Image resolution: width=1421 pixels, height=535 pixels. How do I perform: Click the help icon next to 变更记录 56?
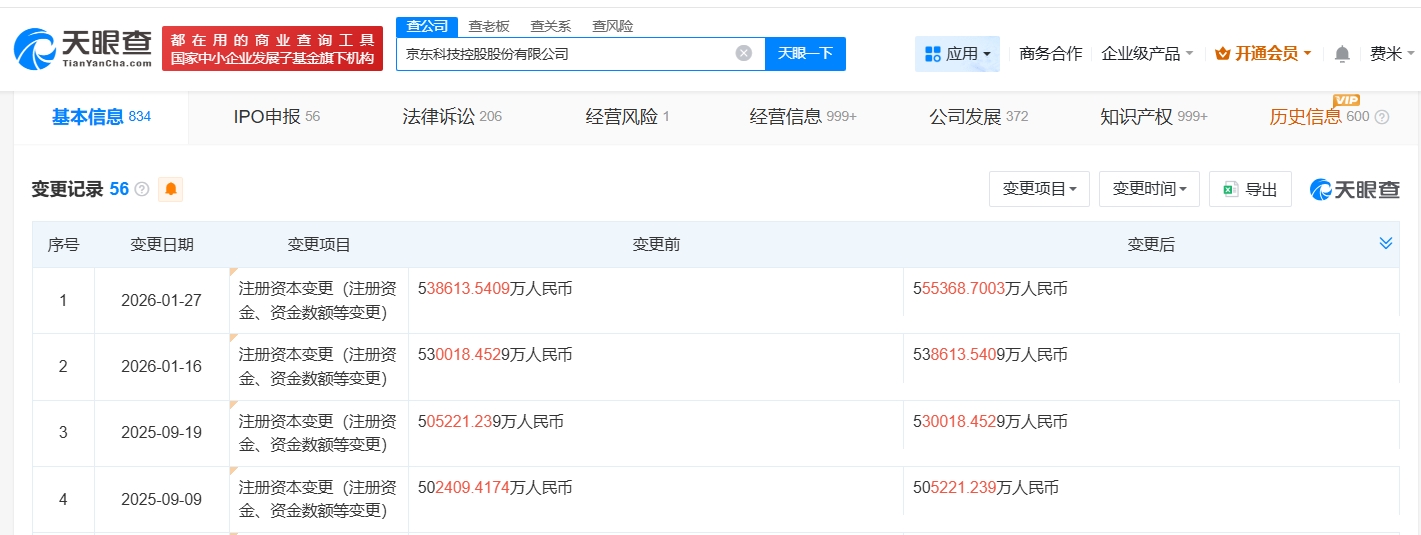pyautogui.click(x=142, y=189)
